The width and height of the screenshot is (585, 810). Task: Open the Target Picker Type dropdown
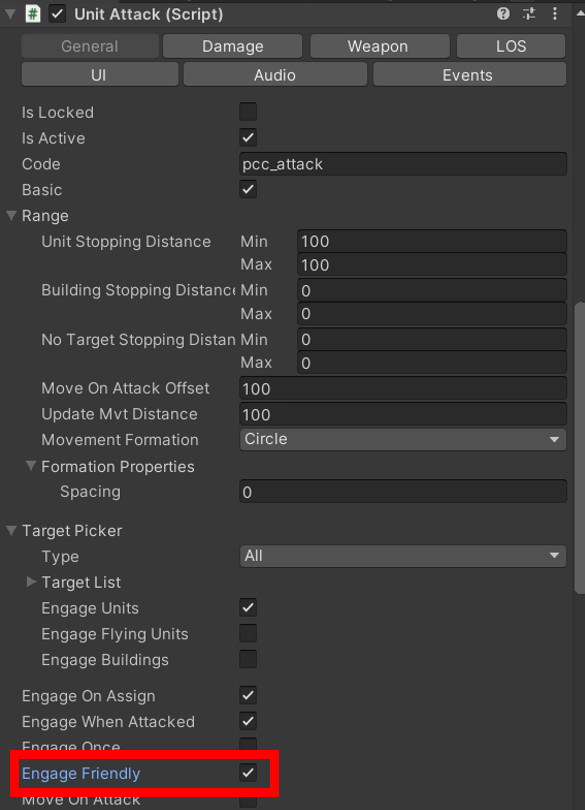(x=402, y=556)
